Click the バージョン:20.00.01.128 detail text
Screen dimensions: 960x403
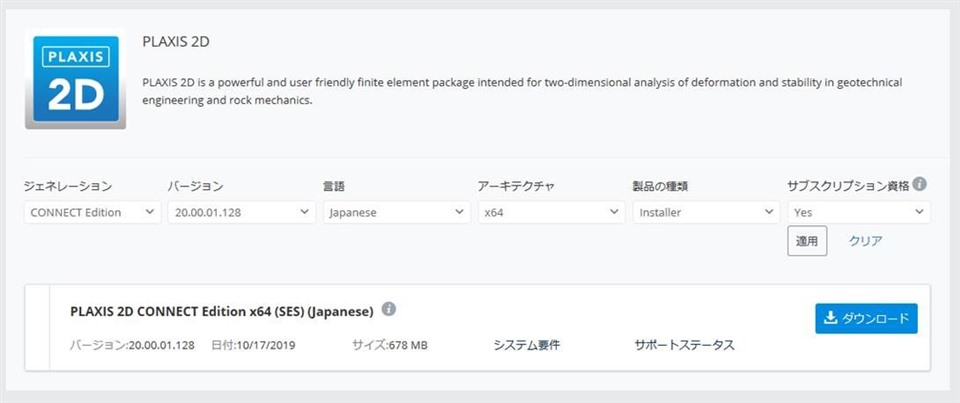coord(132,345)
